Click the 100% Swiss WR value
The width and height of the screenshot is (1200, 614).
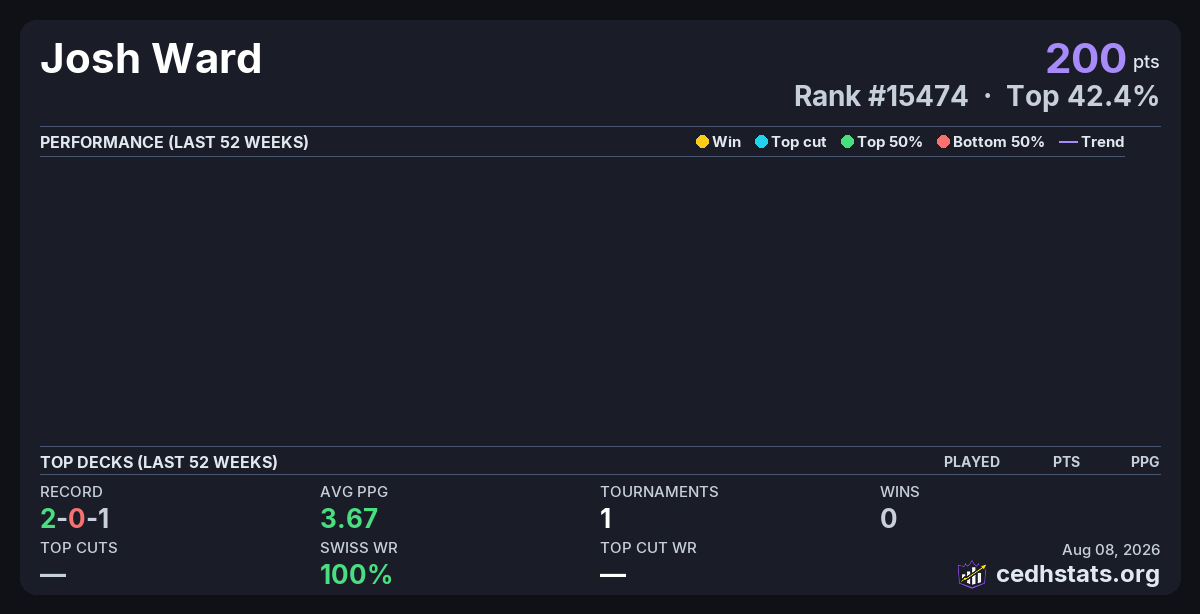pos(356,574)
